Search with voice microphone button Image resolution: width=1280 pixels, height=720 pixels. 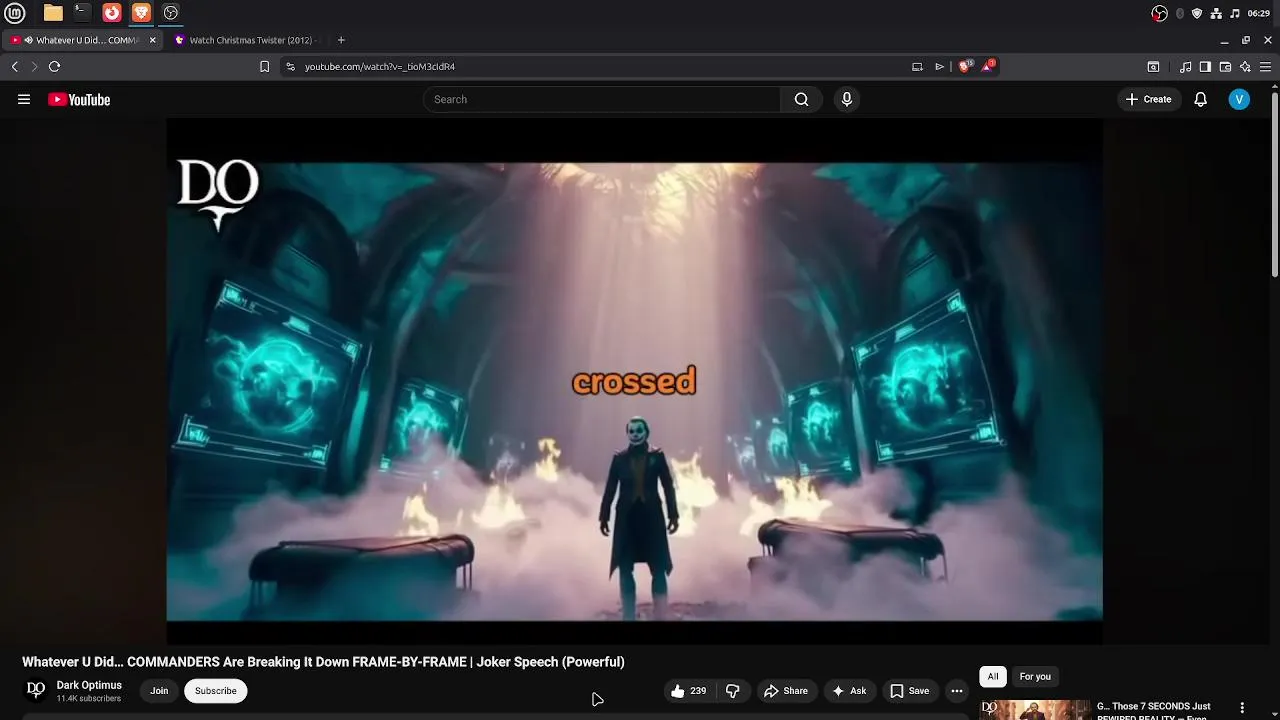tap(847, 99)
